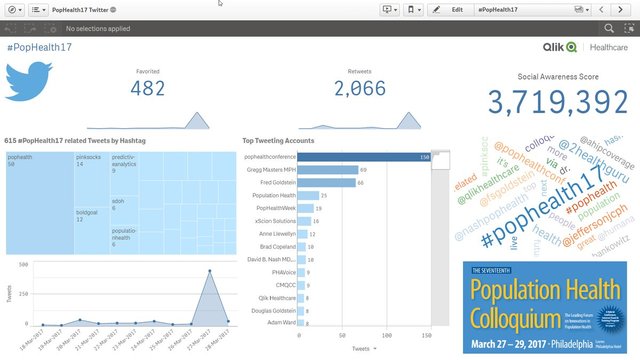Click the Qlik Healthcare account label
The height and width of the screenshot is (360, 640).
point(277,298)
